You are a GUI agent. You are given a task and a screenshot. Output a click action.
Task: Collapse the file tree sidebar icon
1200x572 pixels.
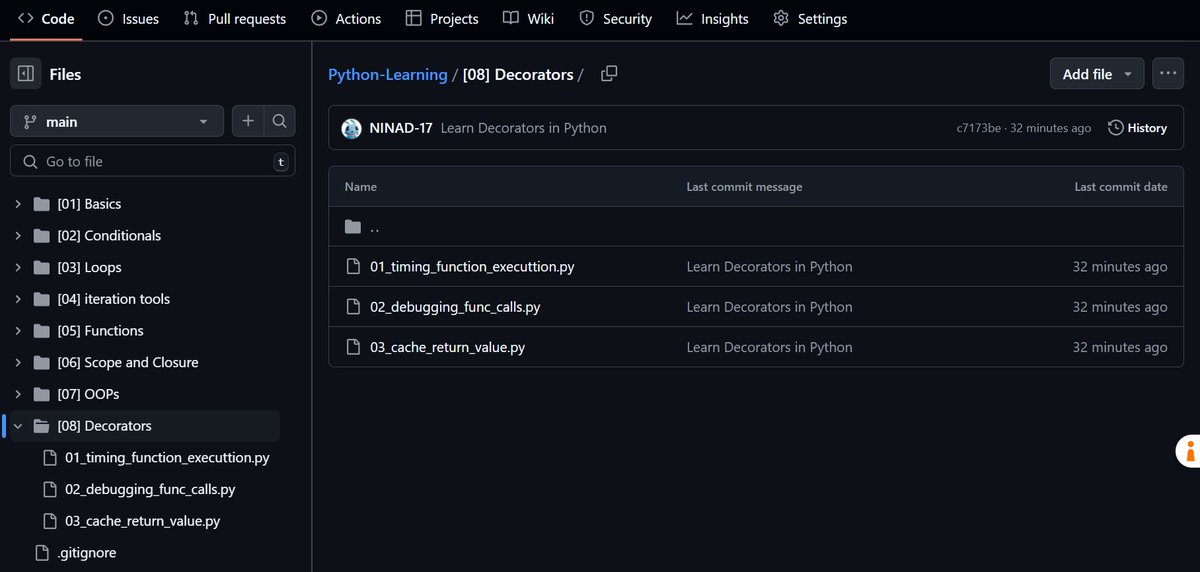point(26,74)
